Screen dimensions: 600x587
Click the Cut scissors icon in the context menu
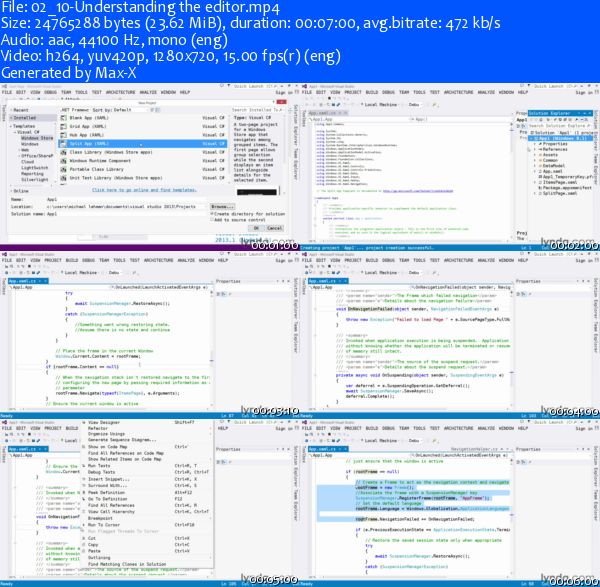84,538
